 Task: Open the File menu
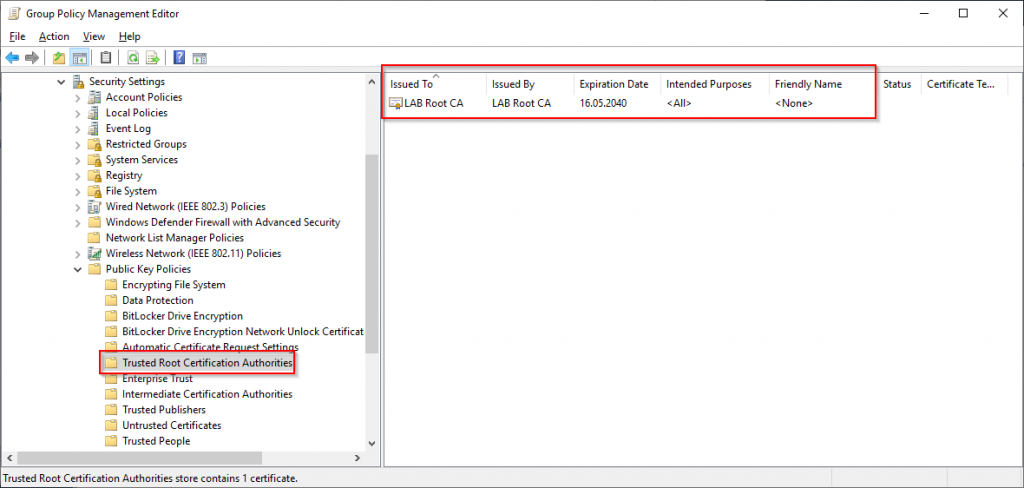17,37
